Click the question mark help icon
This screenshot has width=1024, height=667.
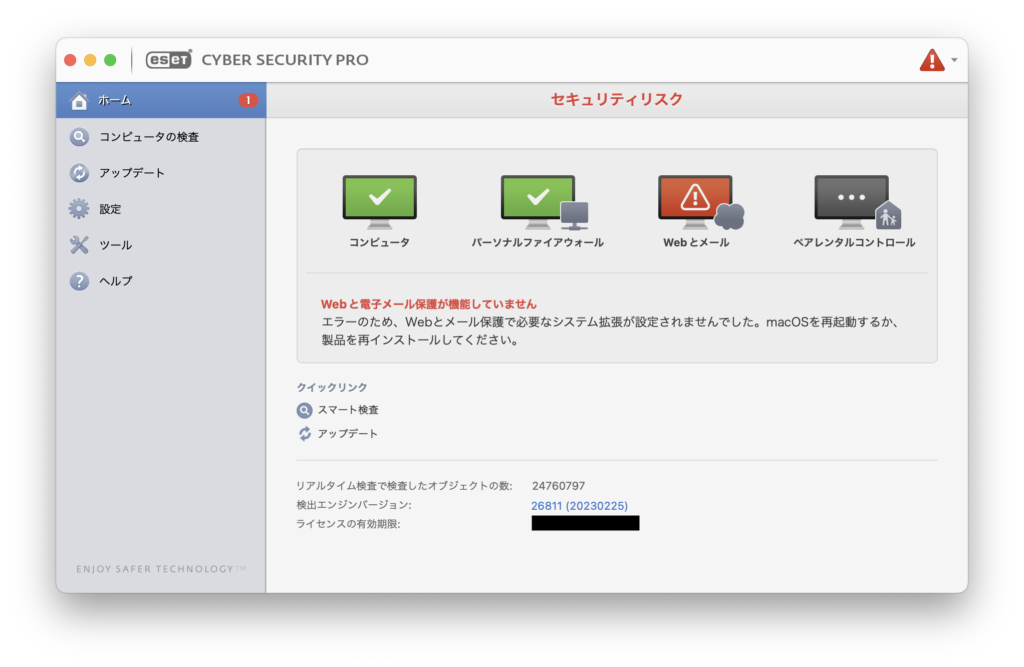coord(79,281)
